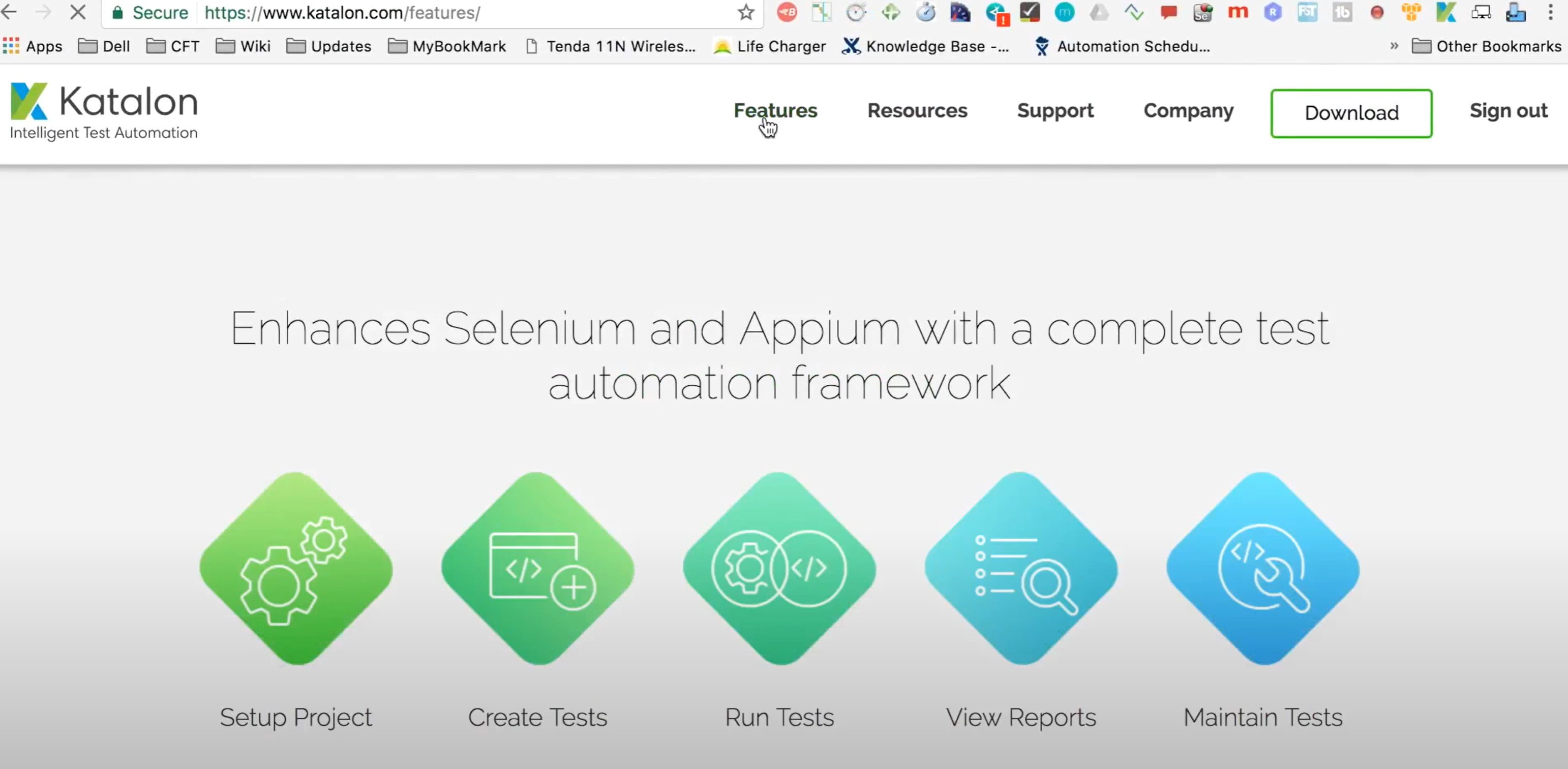The width and height of the screenshot is (1568, 769).
Task: Click the red speech bubble extension
Action: pyautogui.click(x=1168, y=12)
